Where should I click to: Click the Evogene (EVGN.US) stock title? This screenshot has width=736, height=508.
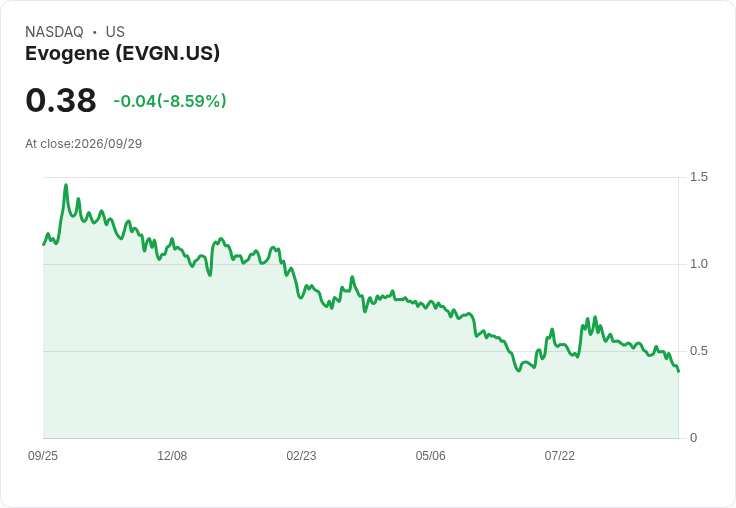click(x=123, y=54)
